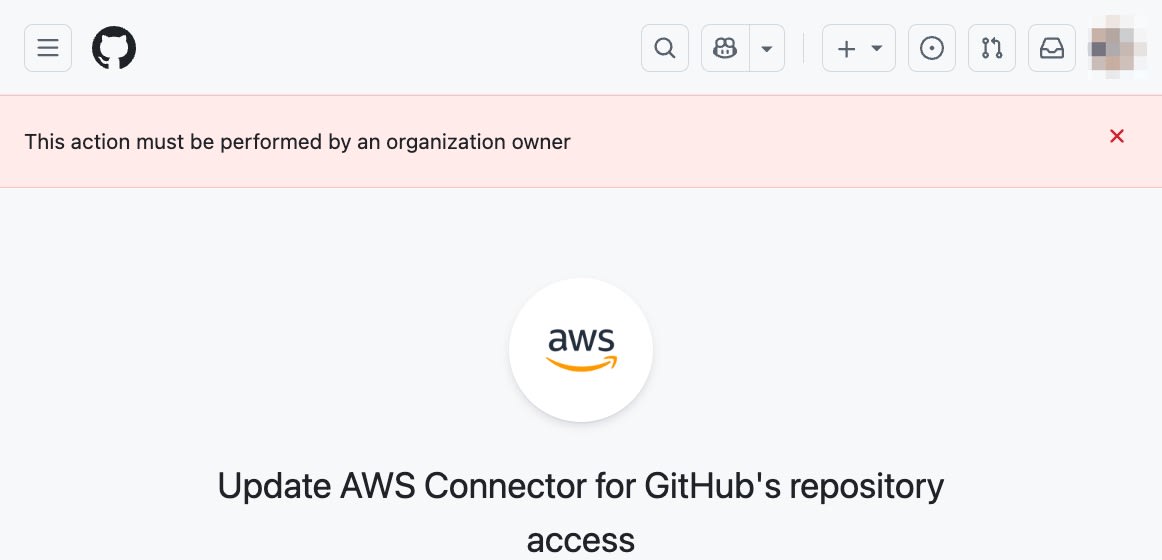The image size is (1162, 560).
Task: Expand the Copilot dropdown caret
Action: click(x=767, y=48)
